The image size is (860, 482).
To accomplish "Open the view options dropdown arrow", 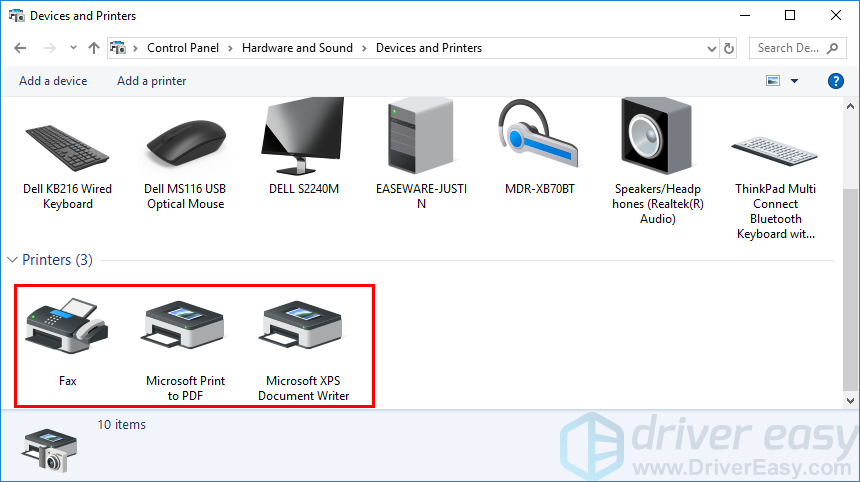I will [x=795, y=81].
